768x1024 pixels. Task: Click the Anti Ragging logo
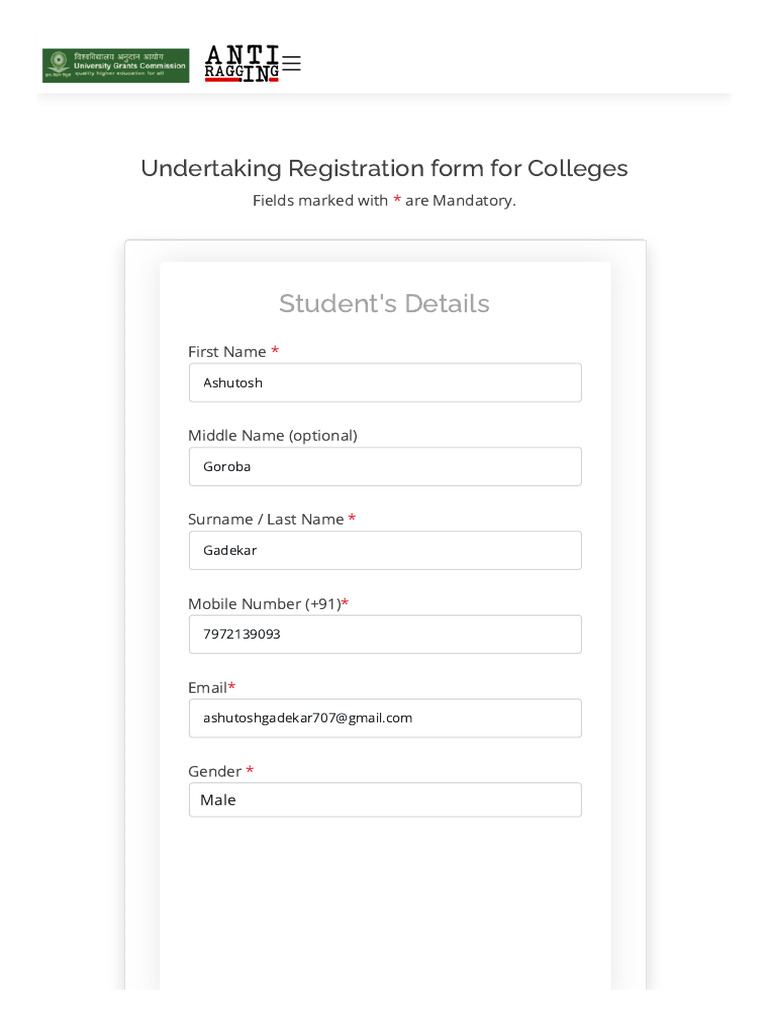coord(242,63)
